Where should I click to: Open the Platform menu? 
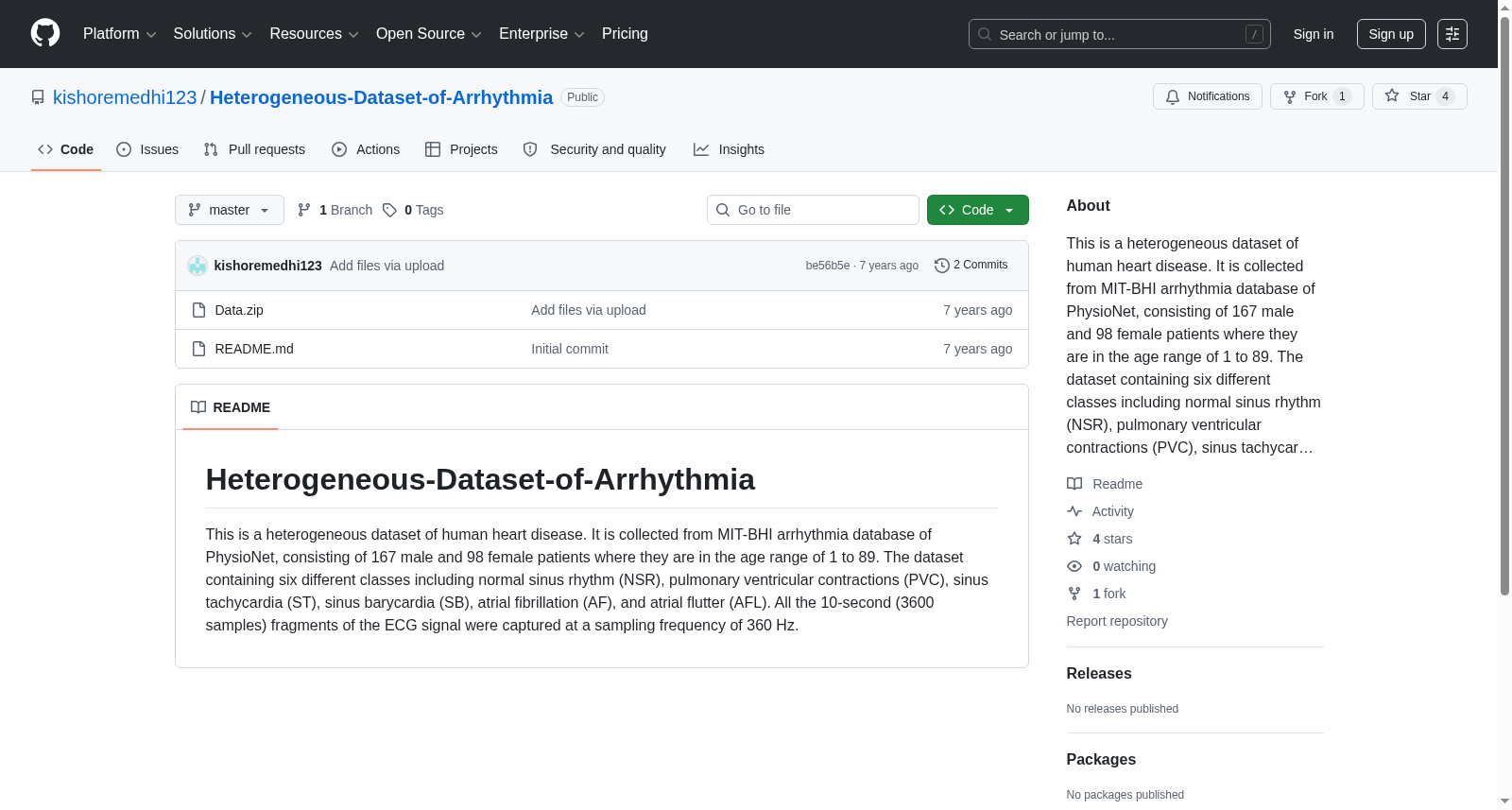click(x=119, y=34)
